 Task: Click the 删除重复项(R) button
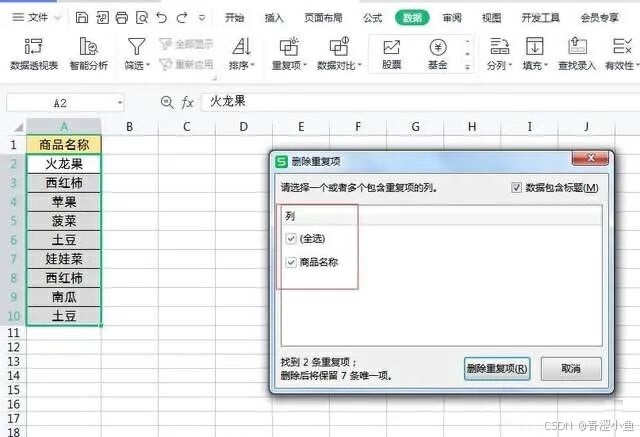(x=497, y=368)
